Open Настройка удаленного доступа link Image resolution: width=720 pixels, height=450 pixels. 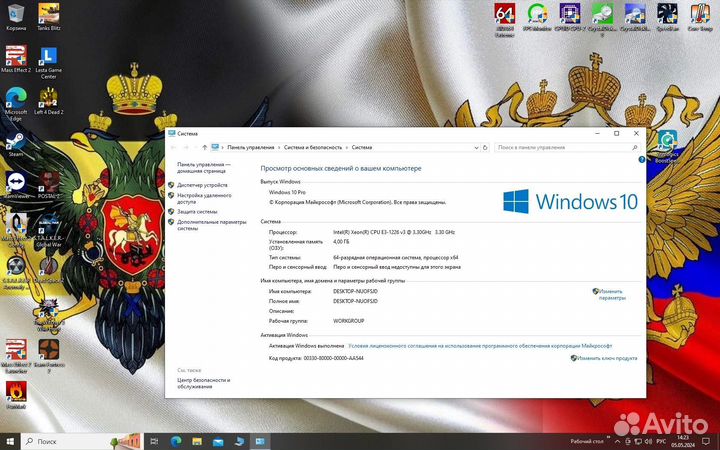(204, 198)
